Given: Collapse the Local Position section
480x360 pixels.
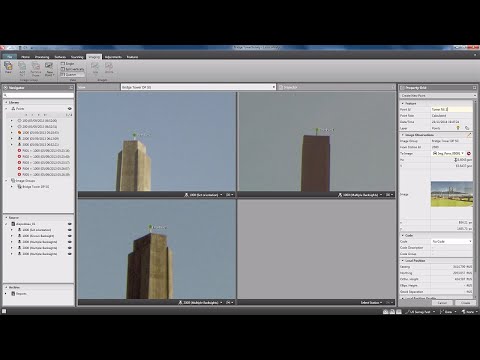Looking at the screenshot, I should (x=402, y=260).
